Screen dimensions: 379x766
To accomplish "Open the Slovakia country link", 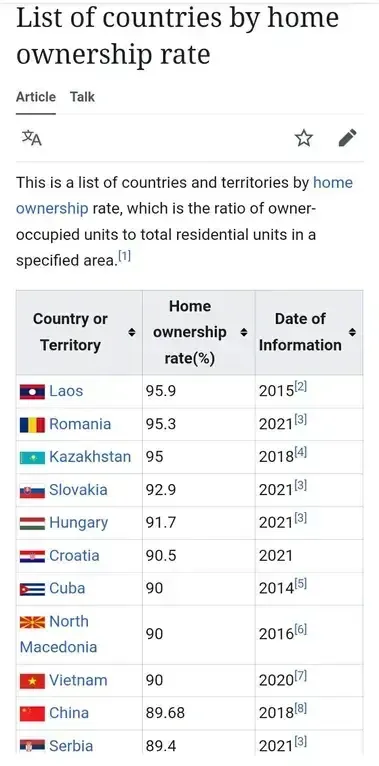I will 78,489.
